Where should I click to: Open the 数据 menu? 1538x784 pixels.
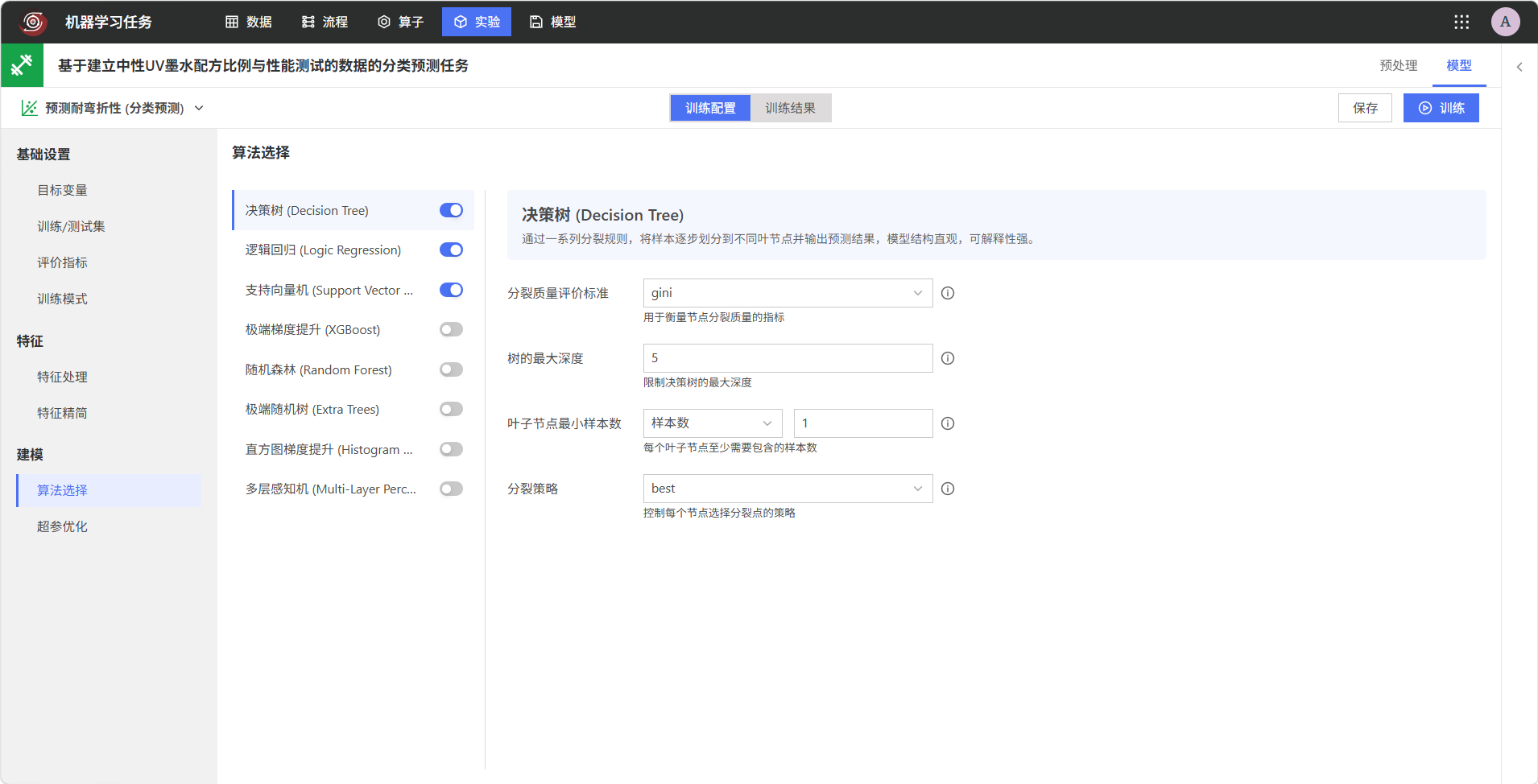(248, 22)
